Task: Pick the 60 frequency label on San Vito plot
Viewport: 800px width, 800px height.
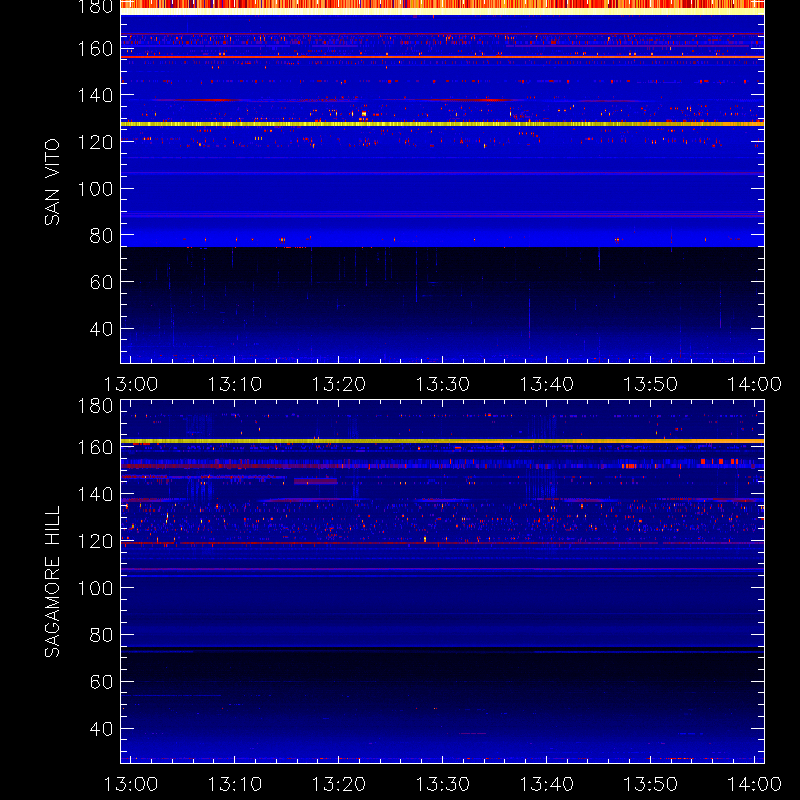Action: (101, 282)
